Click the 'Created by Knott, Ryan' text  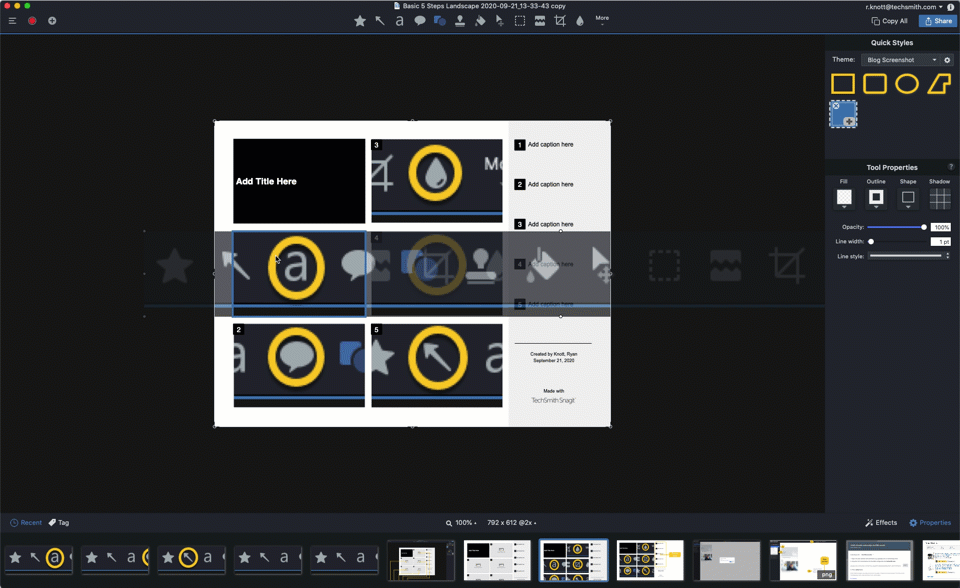pos(553,354)
